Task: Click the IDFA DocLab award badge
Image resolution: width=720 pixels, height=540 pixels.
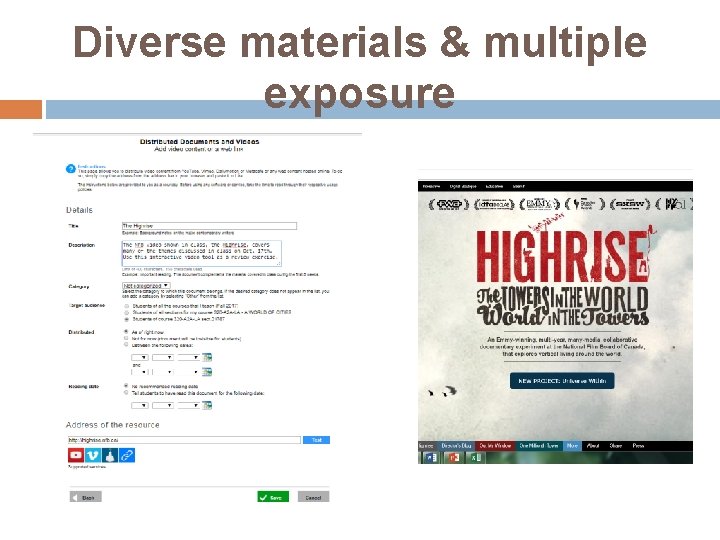Action: click(494, 204)
